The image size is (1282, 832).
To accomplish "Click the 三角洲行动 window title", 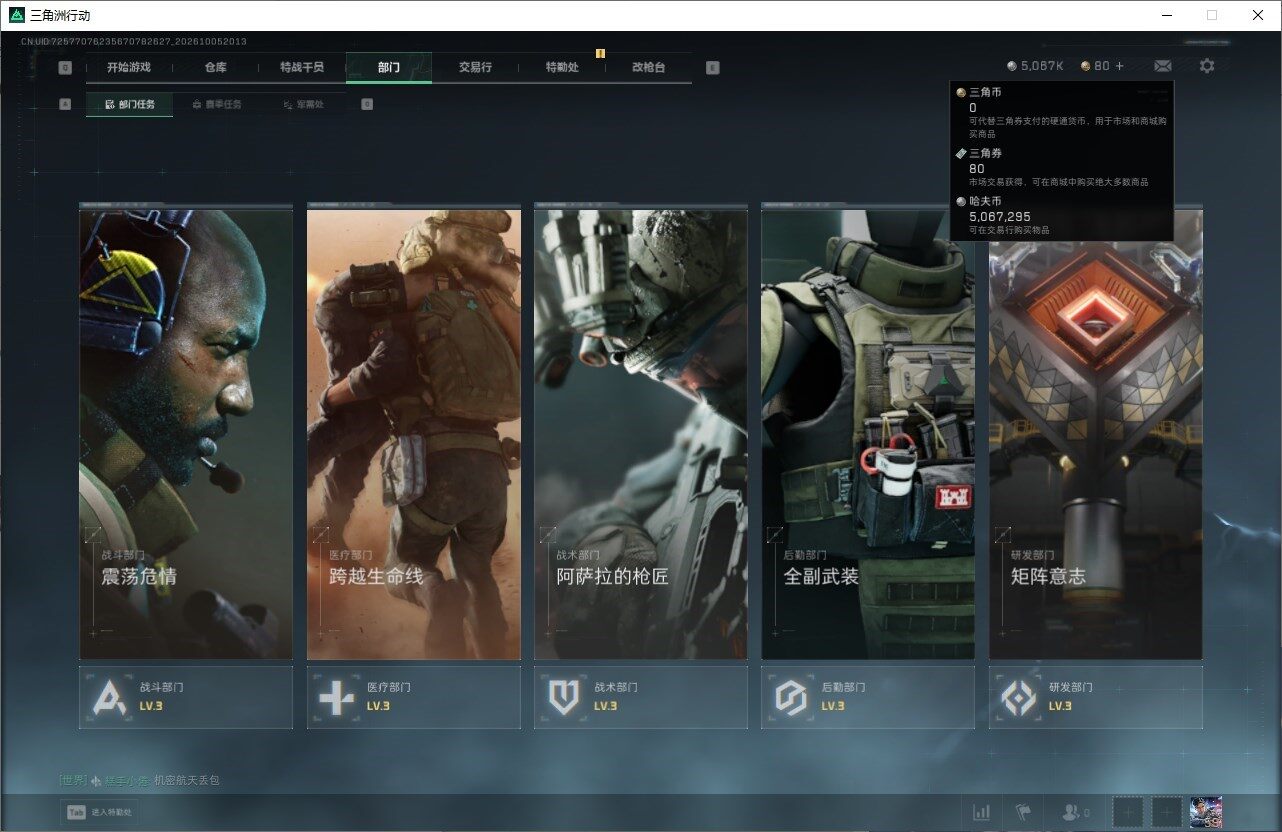I will click(x=60, y=15).
